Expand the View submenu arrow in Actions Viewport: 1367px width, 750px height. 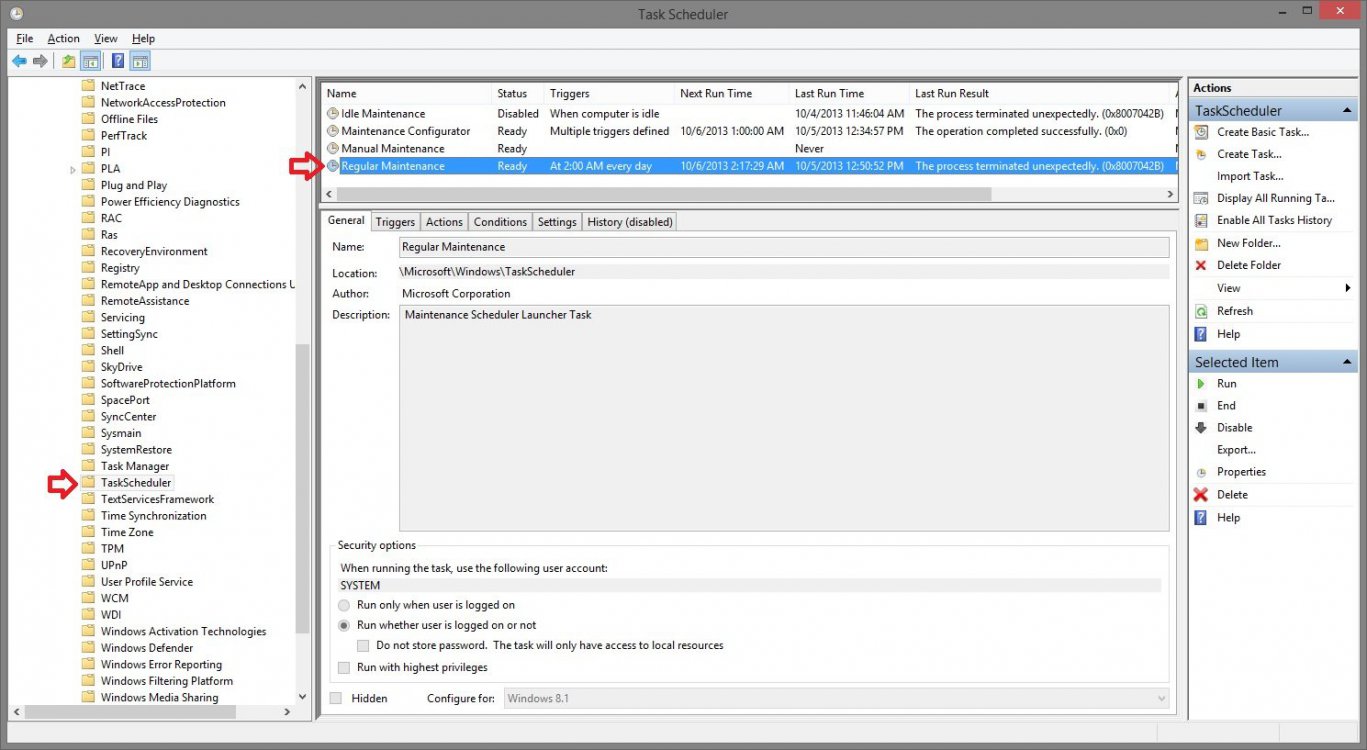coord(1348,288)
